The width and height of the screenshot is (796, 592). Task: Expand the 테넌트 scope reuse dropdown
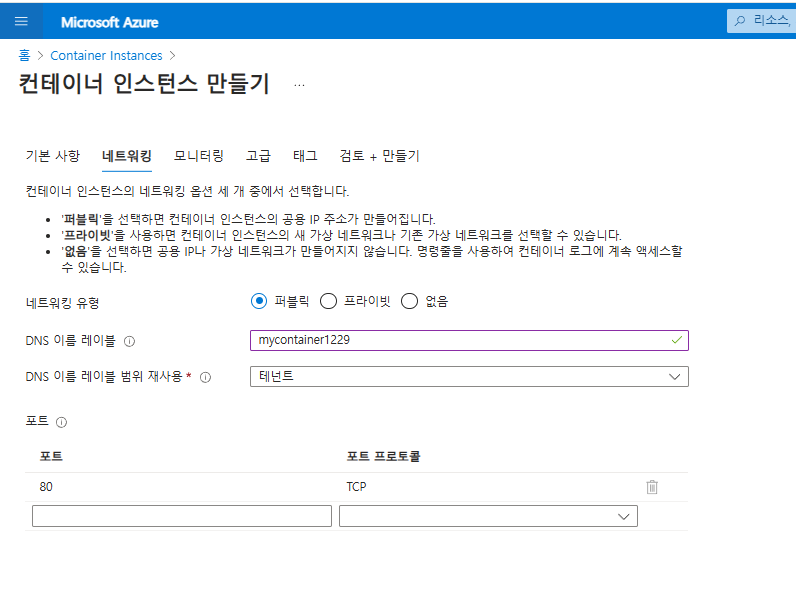(469, 377)
